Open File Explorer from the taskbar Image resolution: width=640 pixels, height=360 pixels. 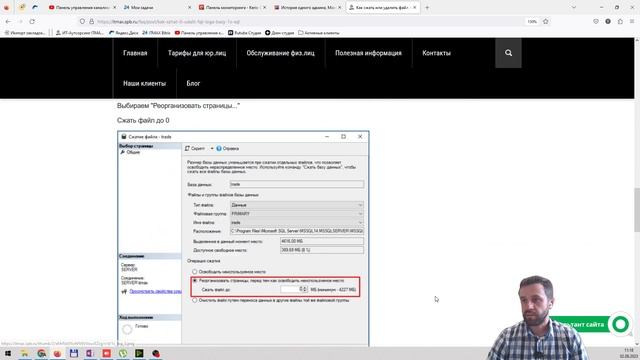(24, 353)
